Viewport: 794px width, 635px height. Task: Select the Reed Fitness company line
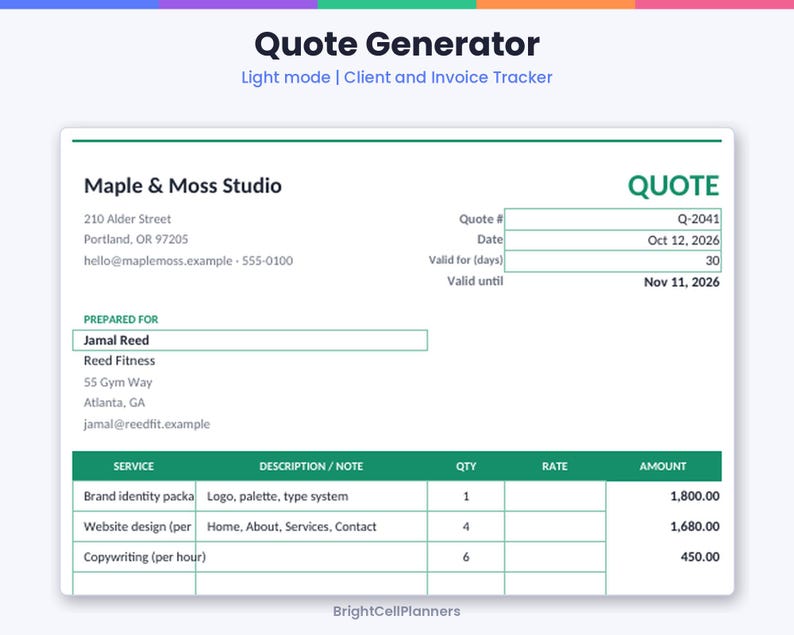click(120, 361)
